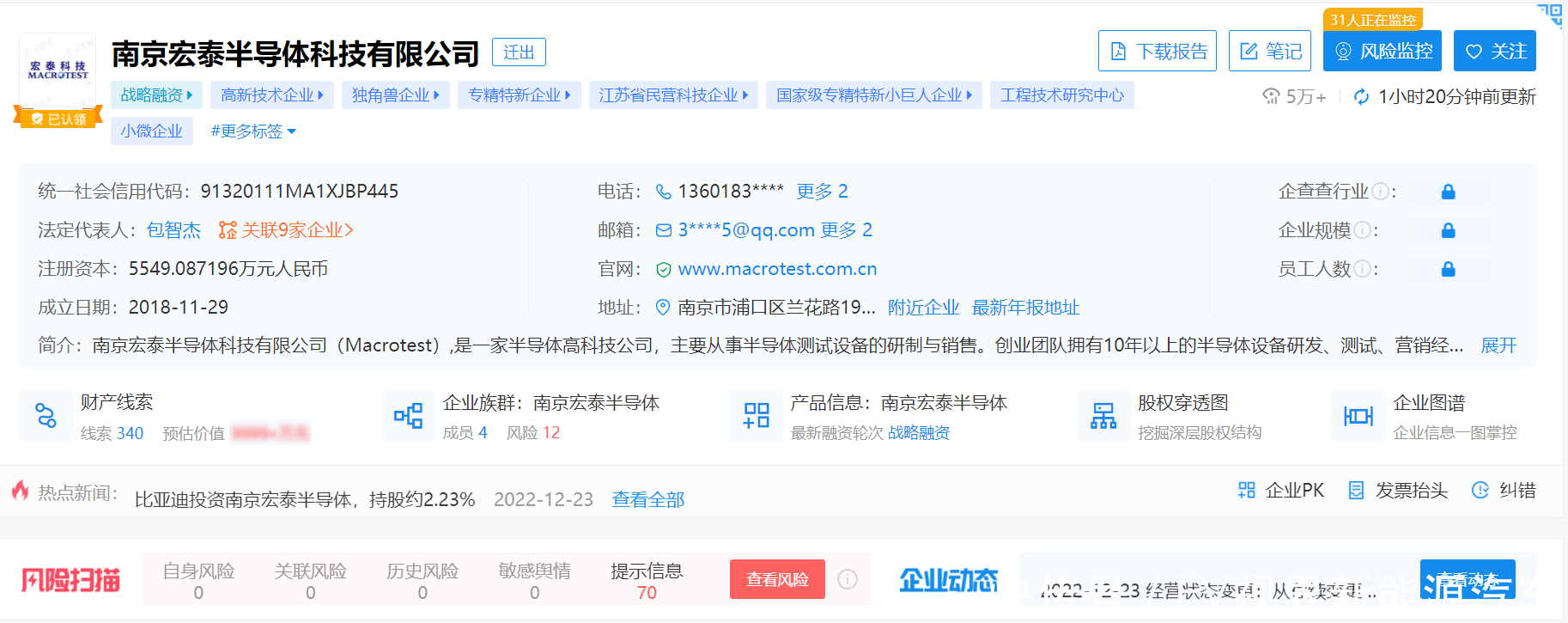Click lock icon beside 企查查行业
This screenshot has width=1568, height=623.
click(1448, 191)
